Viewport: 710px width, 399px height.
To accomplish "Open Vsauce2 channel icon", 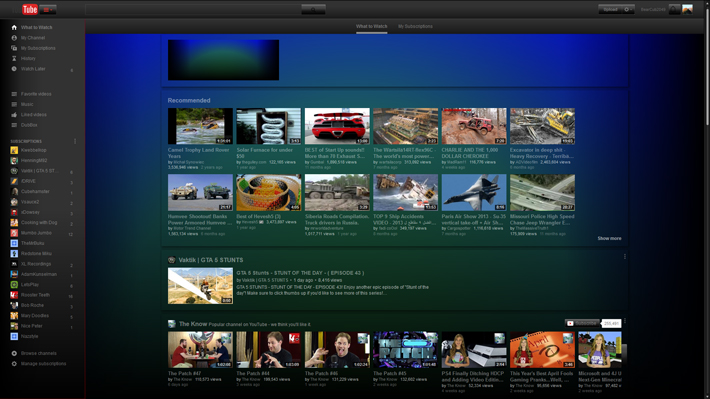I will [14, 202].
